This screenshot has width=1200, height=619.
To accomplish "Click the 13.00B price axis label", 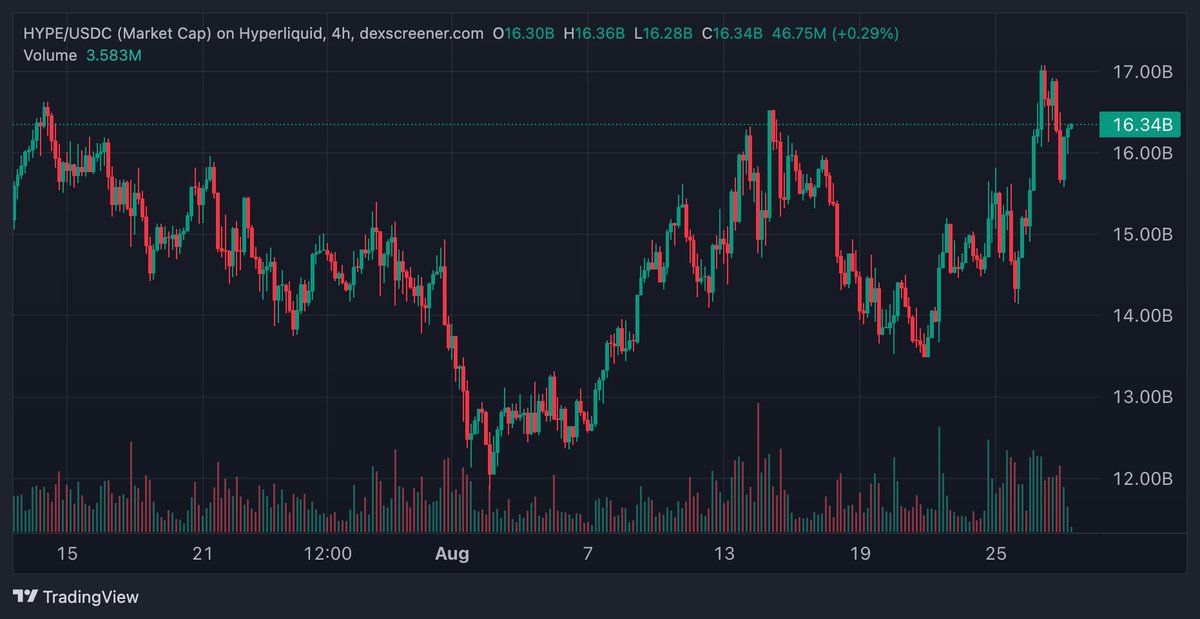I will (x=1141, y=397).
